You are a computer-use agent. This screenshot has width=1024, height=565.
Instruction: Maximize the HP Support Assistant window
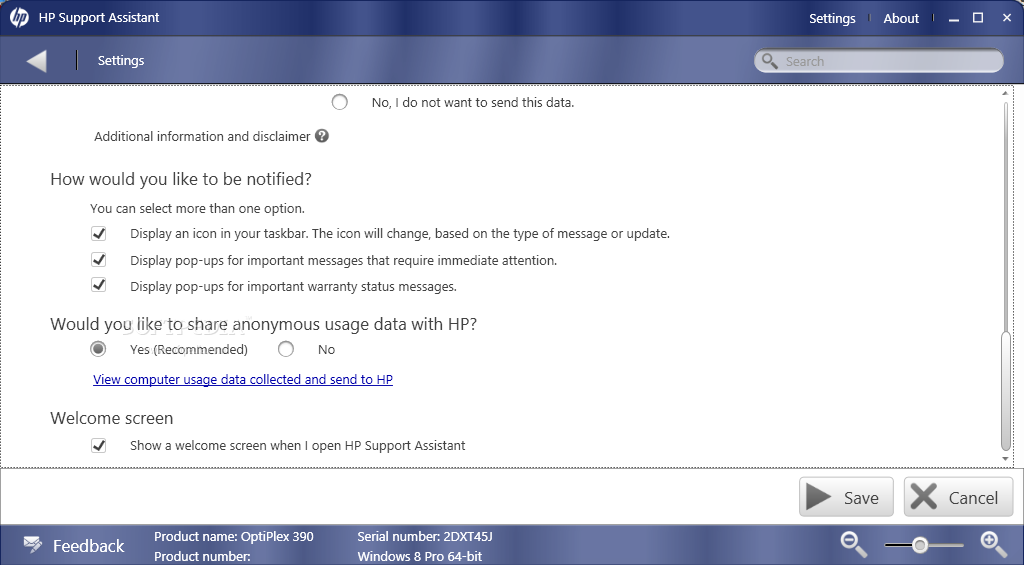click(978, 18)
